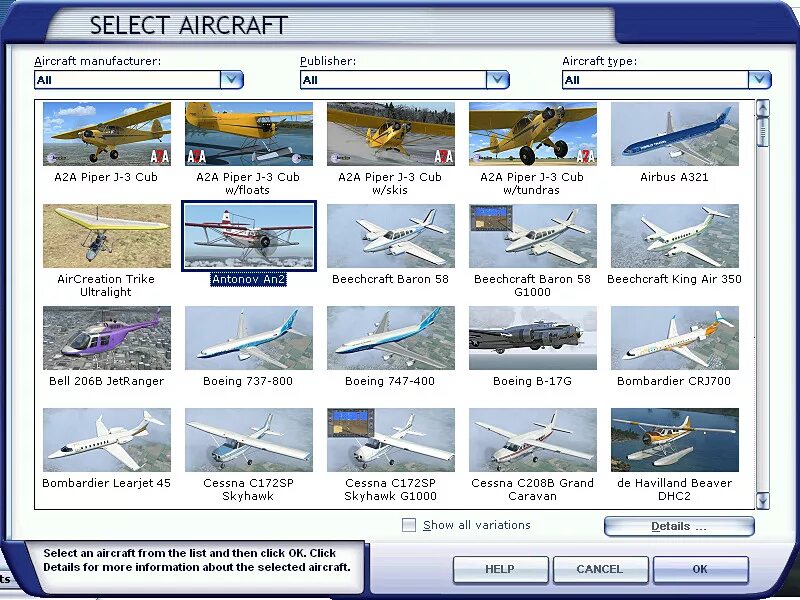Enable the Show all variations checkbox

click(409, 525)
